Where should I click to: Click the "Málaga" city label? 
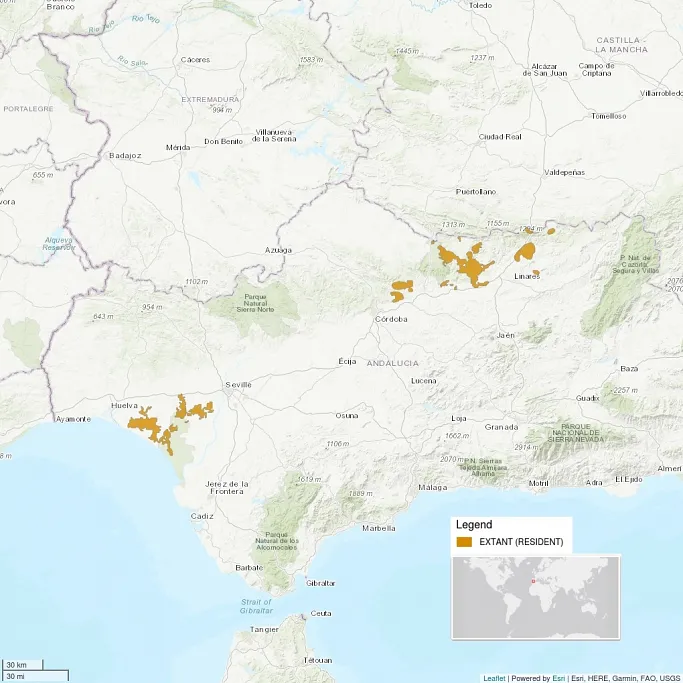[x=433, y=487]
